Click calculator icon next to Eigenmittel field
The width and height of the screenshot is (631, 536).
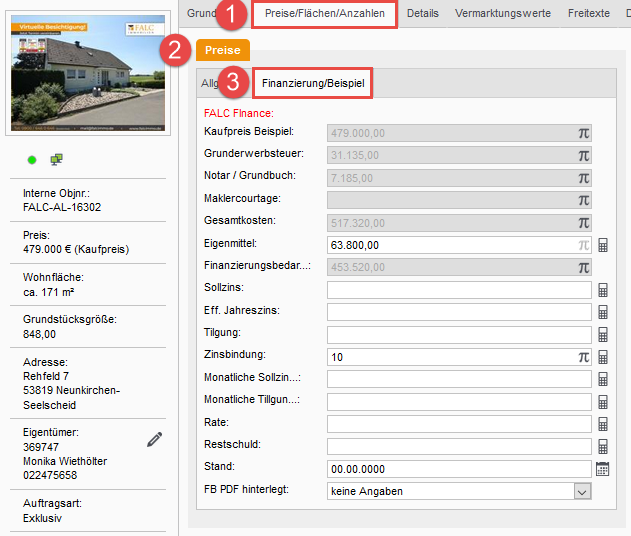click(603, 245)
